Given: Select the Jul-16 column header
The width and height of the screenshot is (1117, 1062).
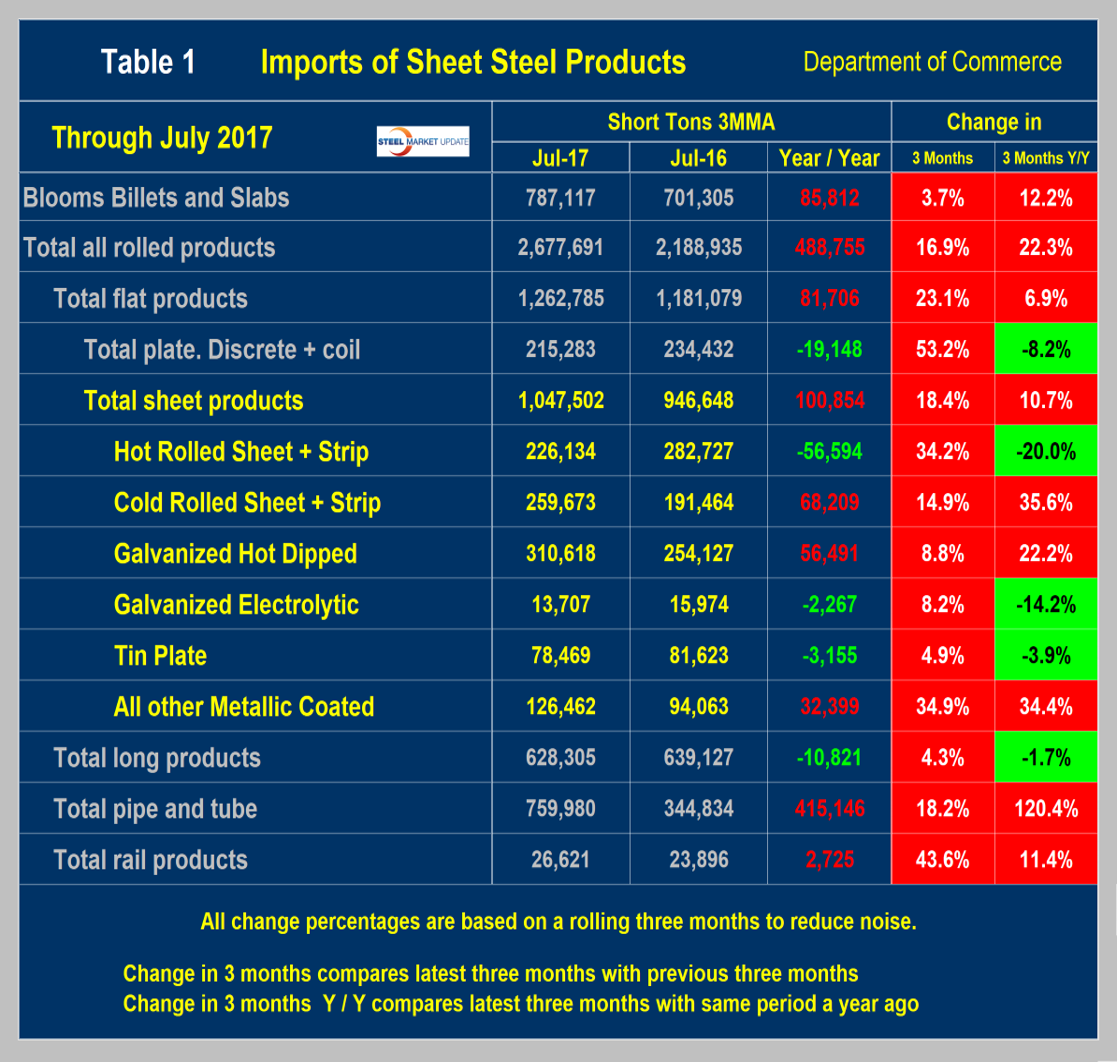Looking at the screenshot, I should point(698,158).
